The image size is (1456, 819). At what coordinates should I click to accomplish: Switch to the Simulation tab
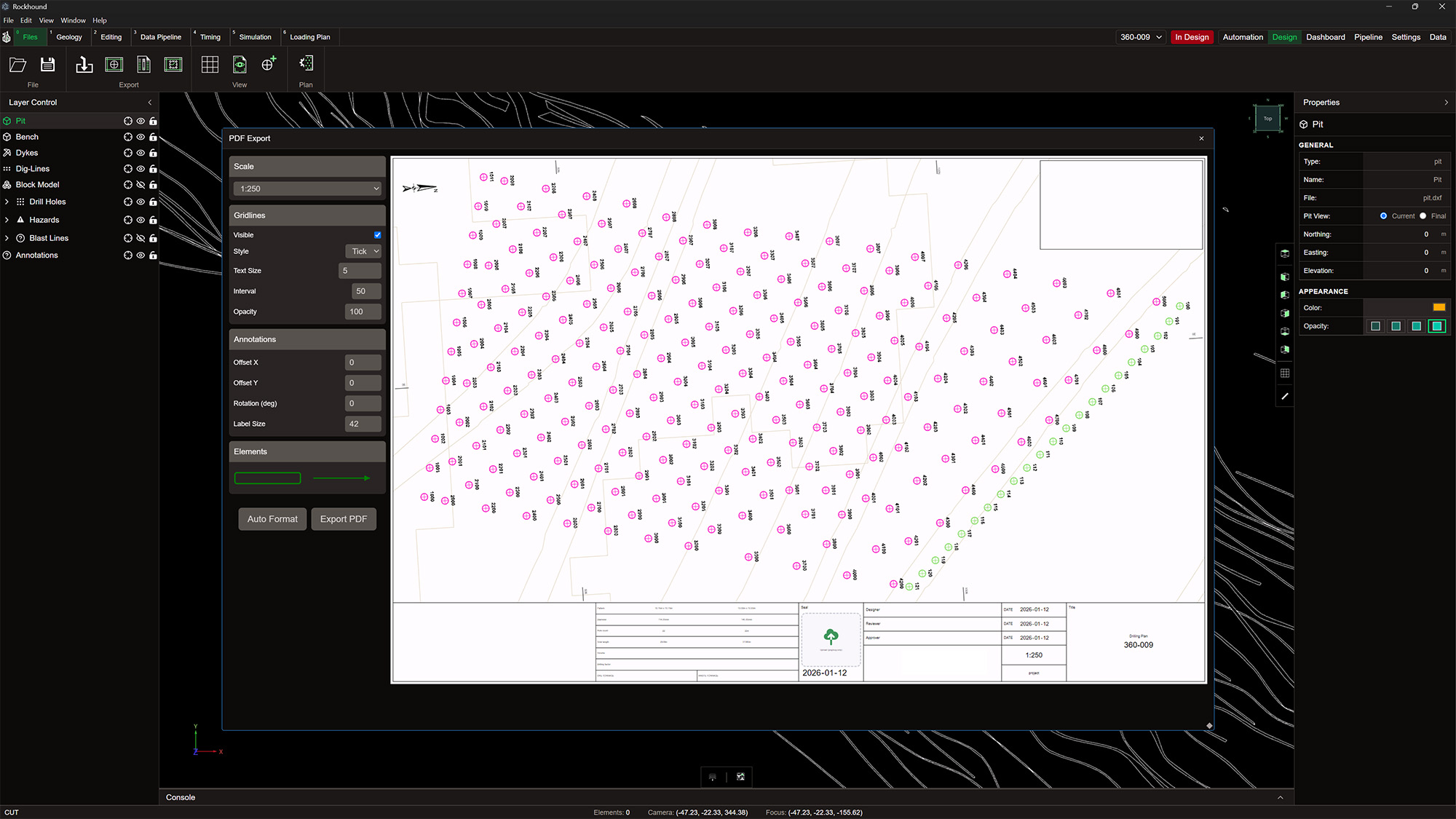pos(255,37)
